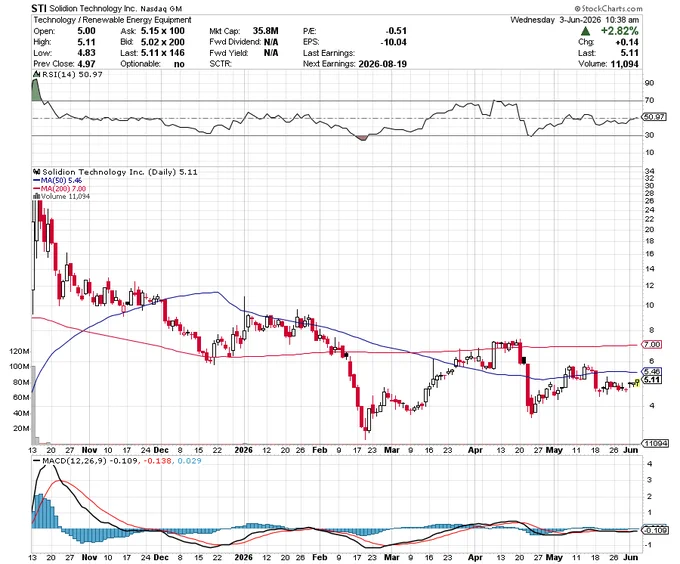The height and width of the screenshot is (564, 680).
Task: Click the price axis label 34
Action: pyautogui.click(x=649, y=171)
